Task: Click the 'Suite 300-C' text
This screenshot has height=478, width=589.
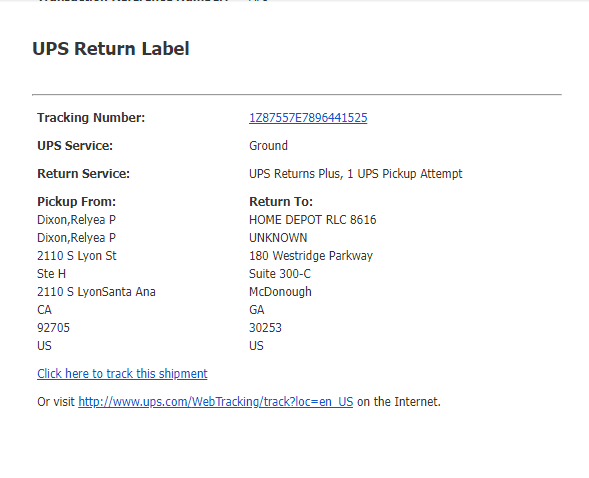Action: click(x=280, y=274)
